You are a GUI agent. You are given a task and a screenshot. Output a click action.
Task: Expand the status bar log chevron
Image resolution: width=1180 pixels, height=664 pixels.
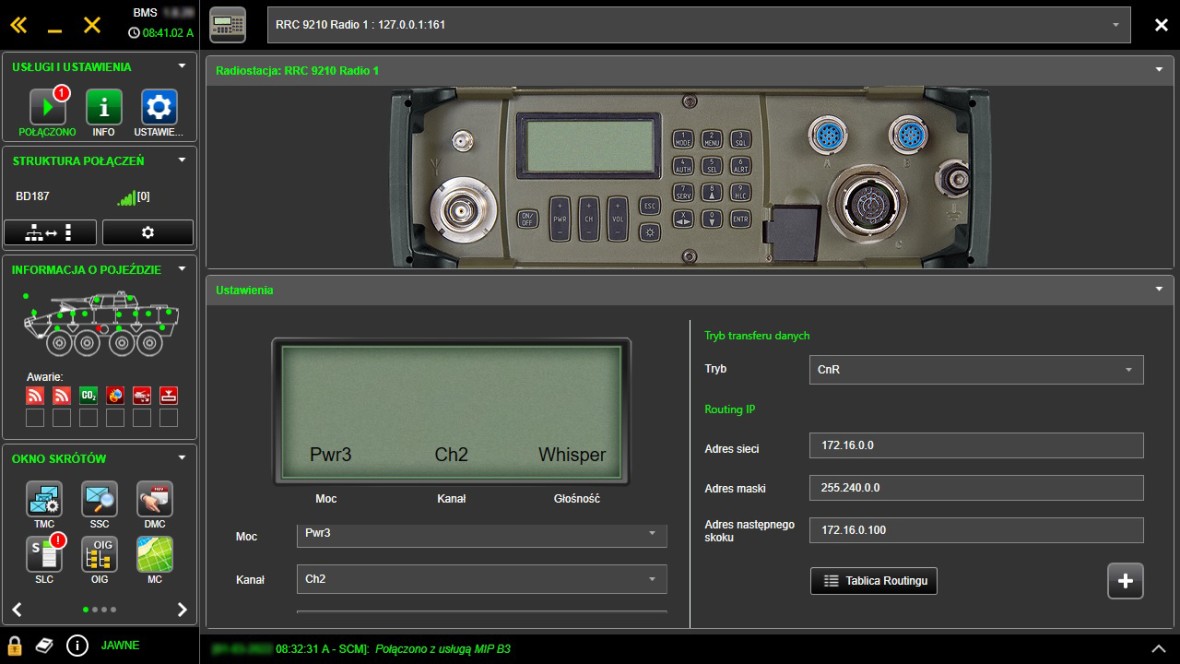(1158, 649)
